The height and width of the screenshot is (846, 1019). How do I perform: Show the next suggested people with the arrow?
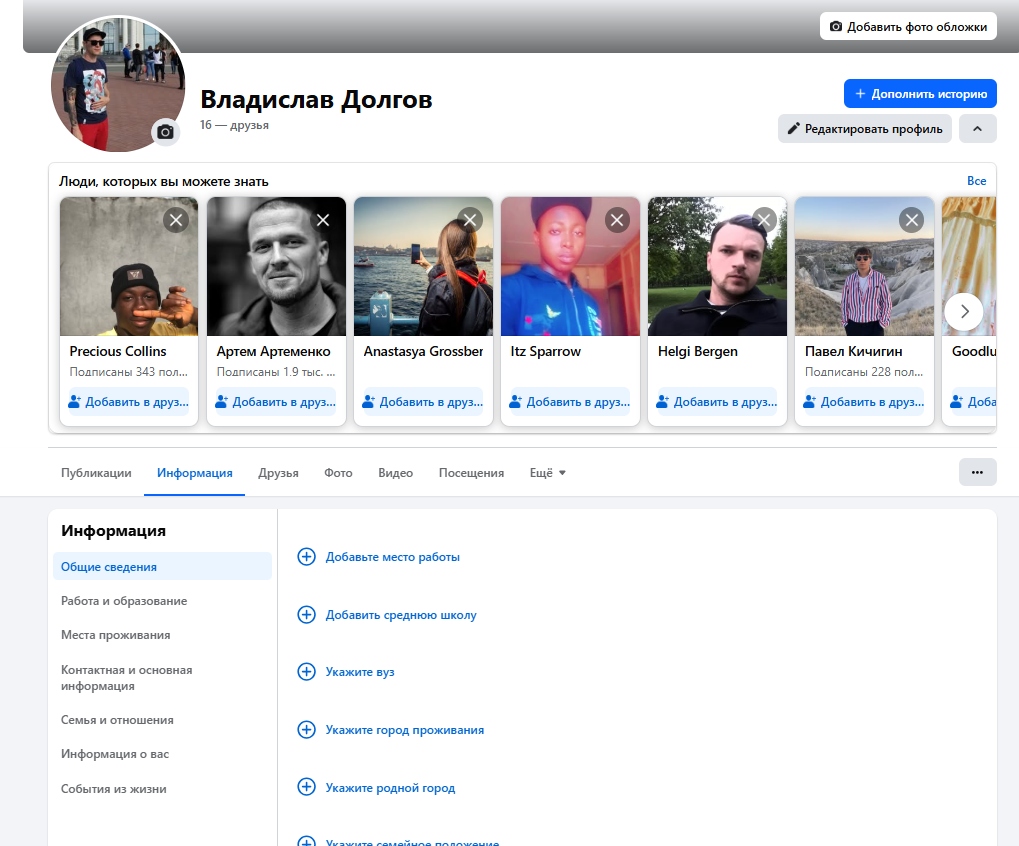[964, 312]
